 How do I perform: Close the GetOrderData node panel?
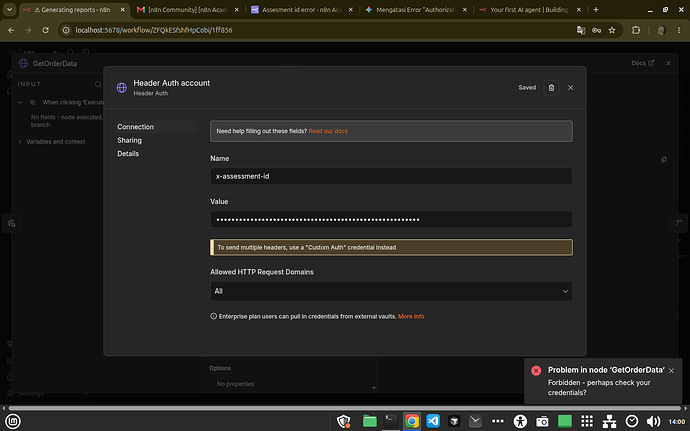[668, 63]
